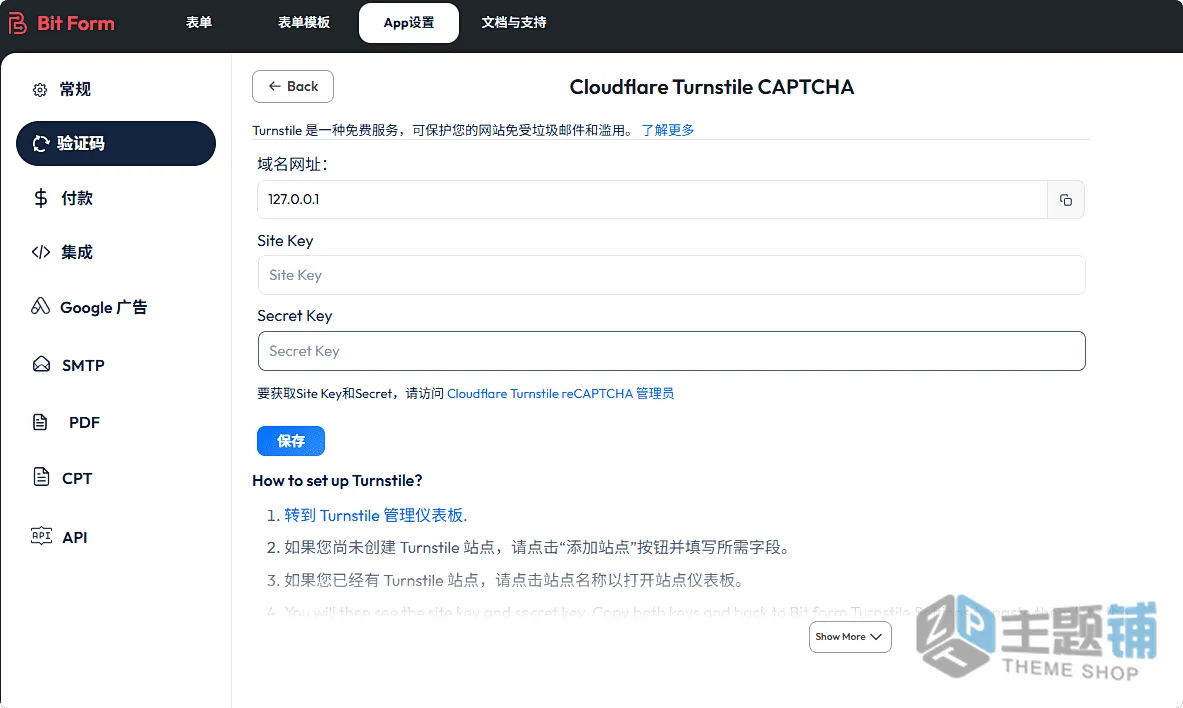Click the Cloudflare Turnstile CAPTCHA heading
The height and width of the screenshot is (708, 1183).
[x=711, y=87]
